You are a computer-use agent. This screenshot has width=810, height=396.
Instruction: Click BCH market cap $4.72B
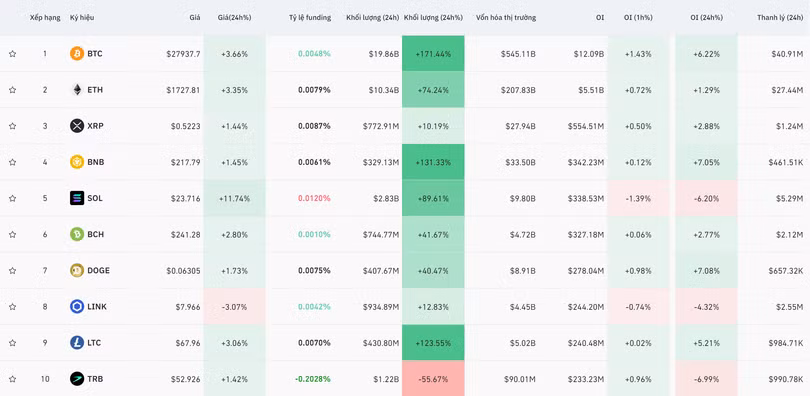[522, 234]
